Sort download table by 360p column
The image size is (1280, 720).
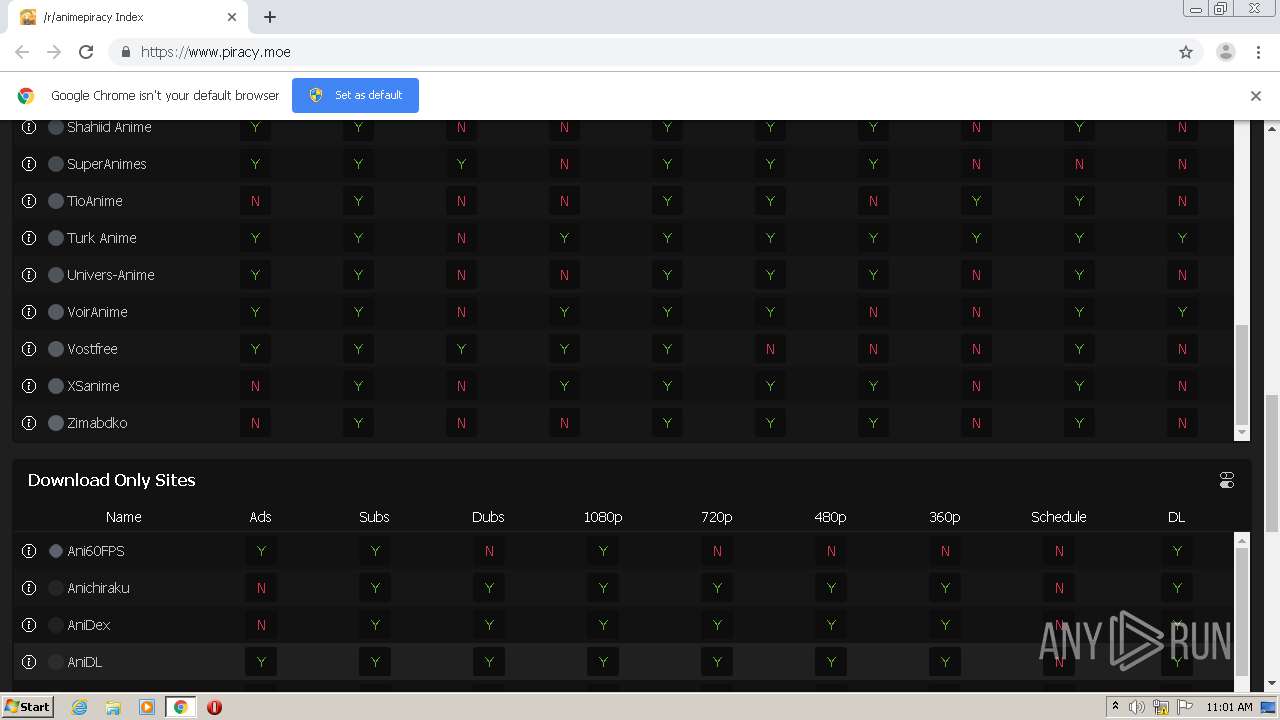click(945, 517)
